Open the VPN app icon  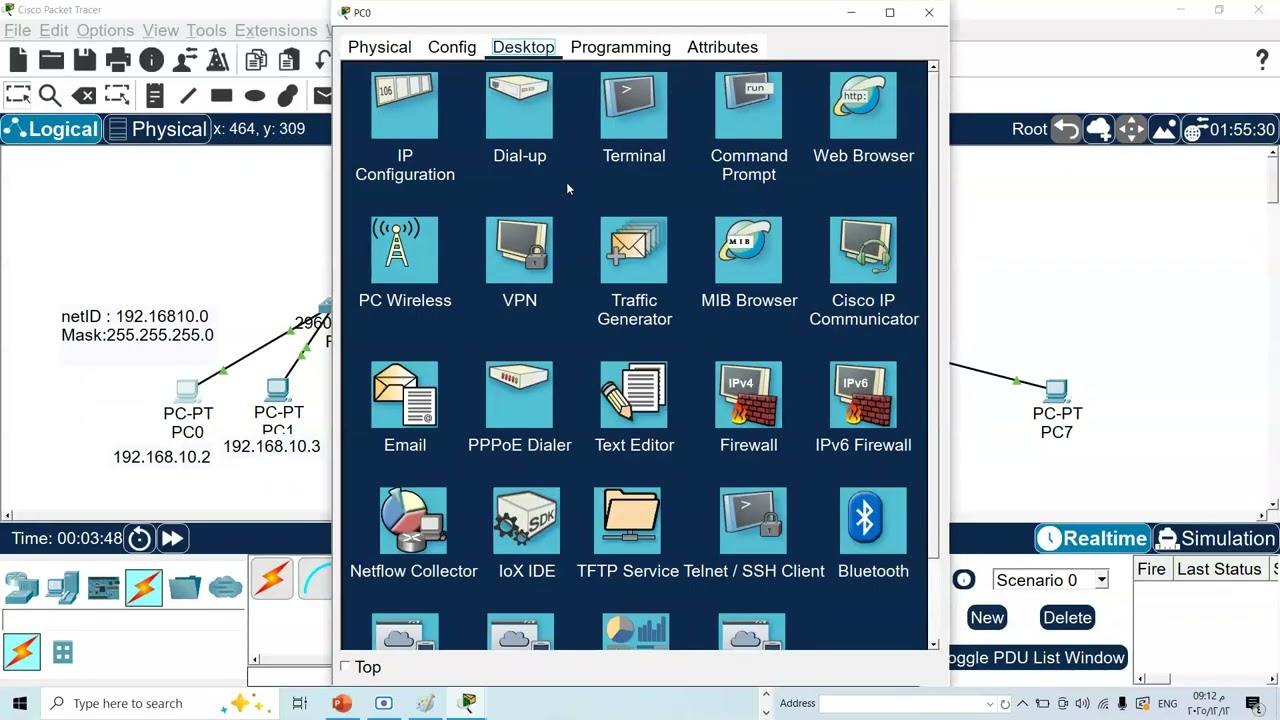pyautogui.click(x=519, y=250)
